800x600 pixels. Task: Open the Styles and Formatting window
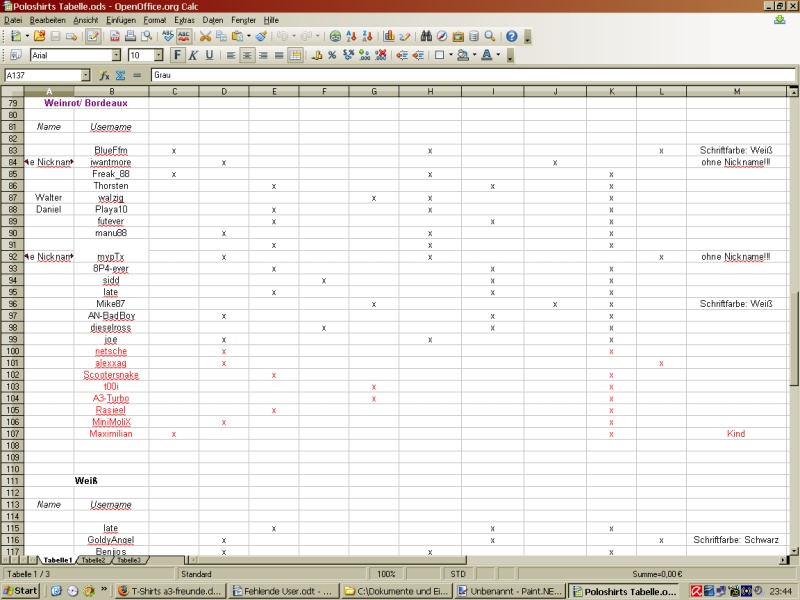pos(16,55)
